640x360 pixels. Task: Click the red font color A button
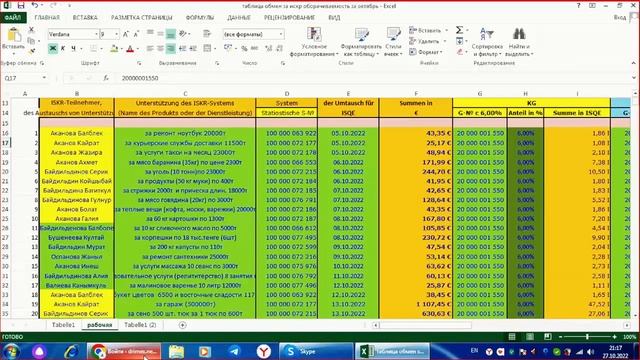(x=130, y=49)
